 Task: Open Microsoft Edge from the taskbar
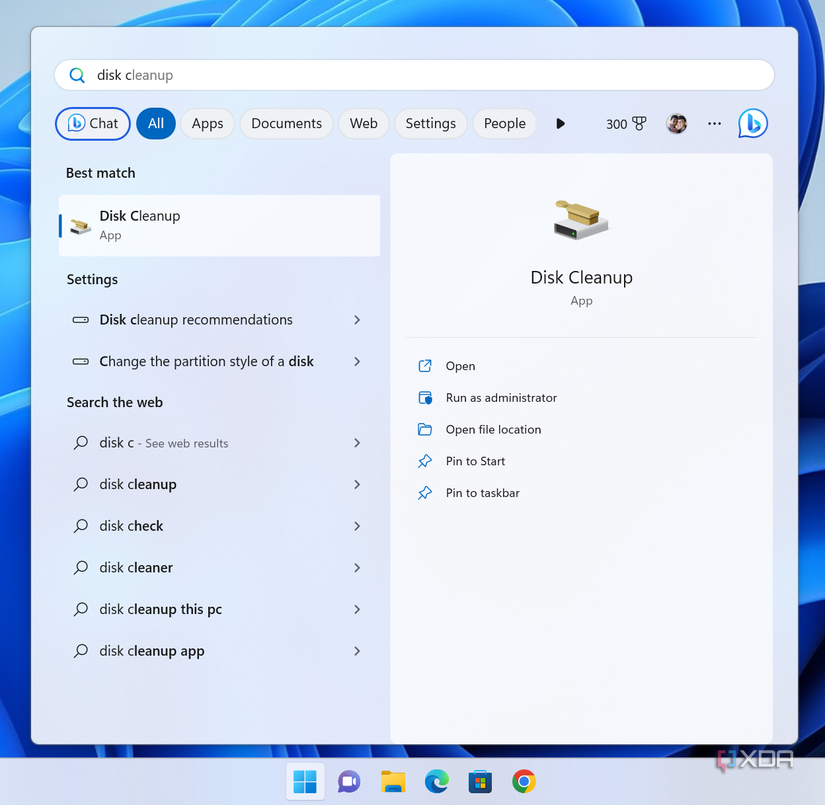click(x=436, y=781)
